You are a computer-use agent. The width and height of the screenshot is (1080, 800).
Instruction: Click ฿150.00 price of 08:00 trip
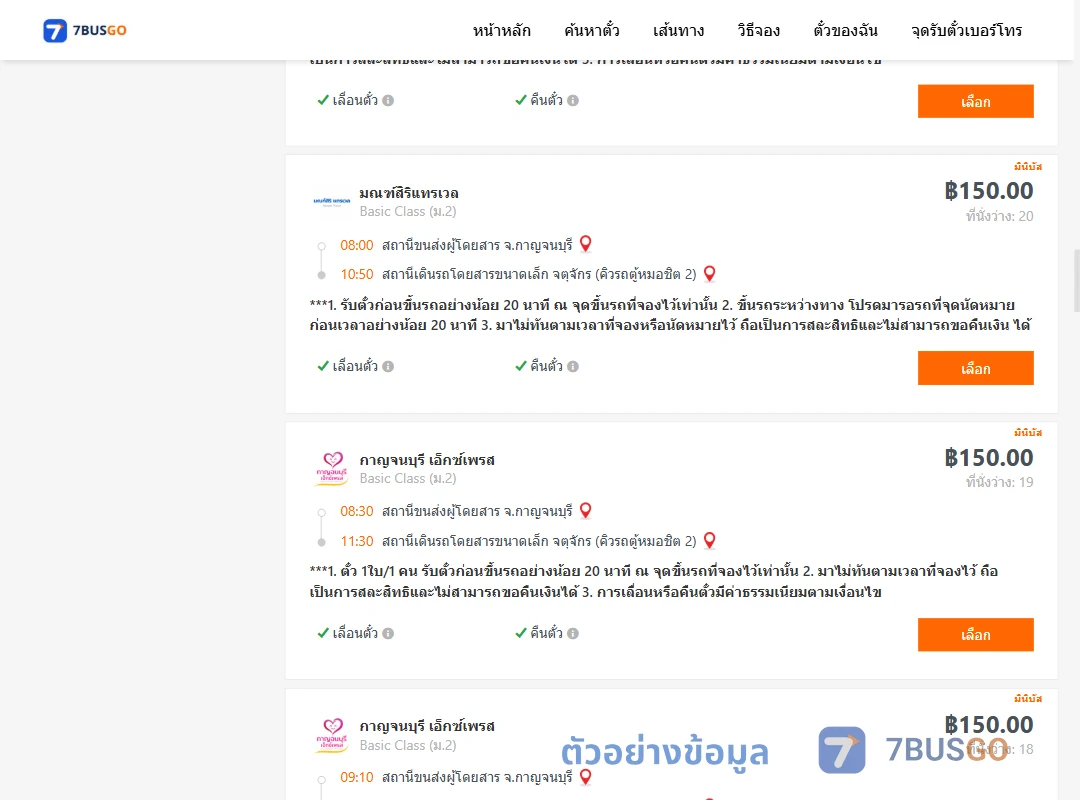click(989, 191)
